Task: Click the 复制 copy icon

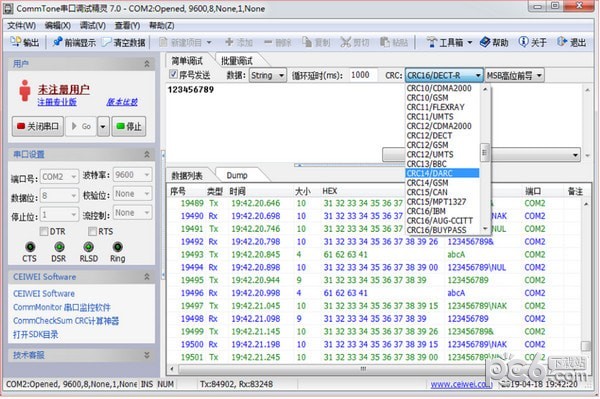Action: (x=307, y=41)
